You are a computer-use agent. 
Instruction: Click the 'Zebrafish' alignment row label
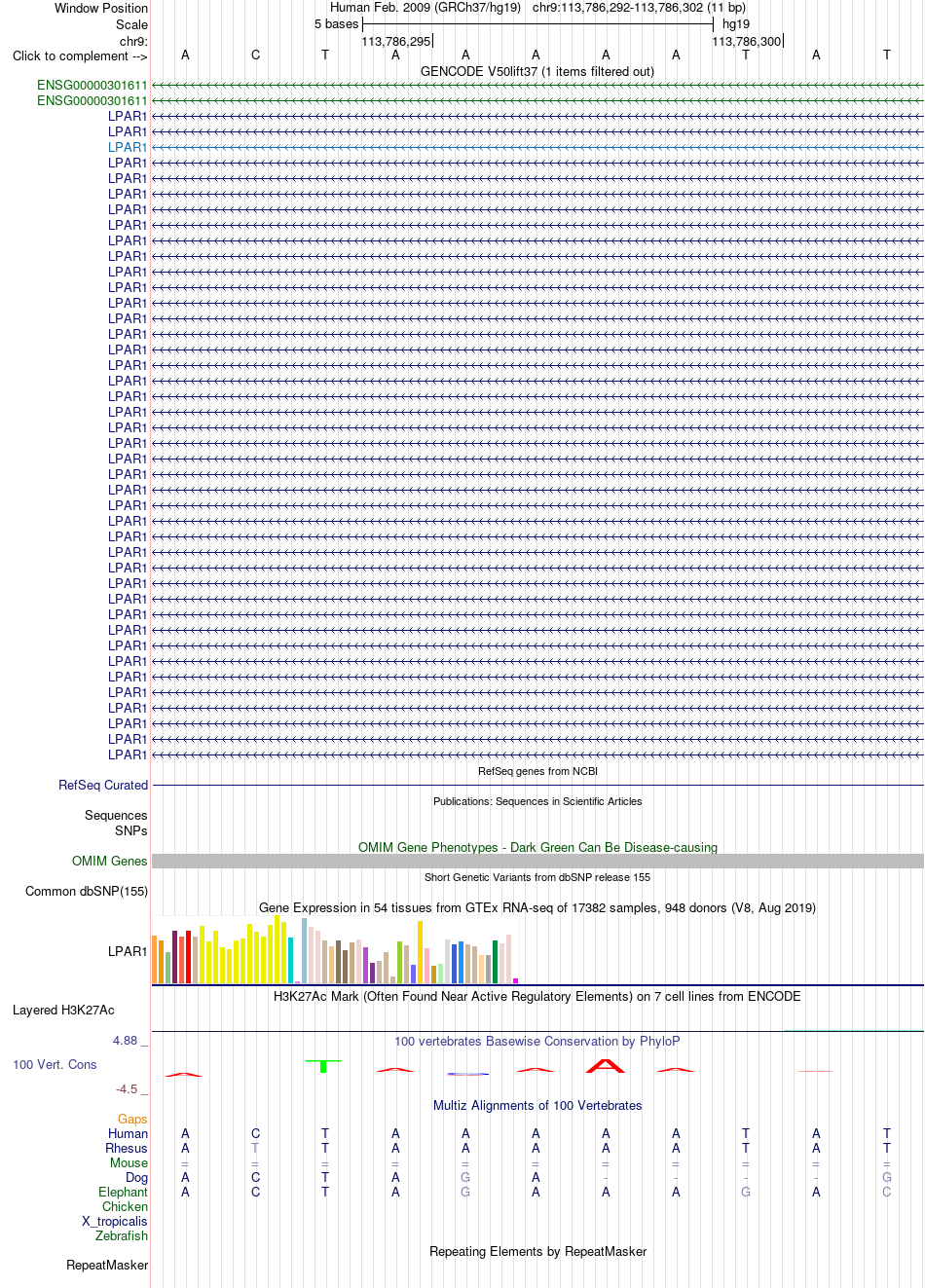(122, 1235)
